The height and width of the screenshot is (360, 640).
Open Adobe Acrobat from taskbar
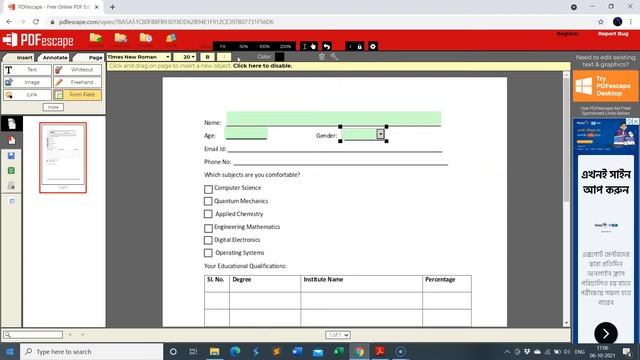[x=380, y=351]
